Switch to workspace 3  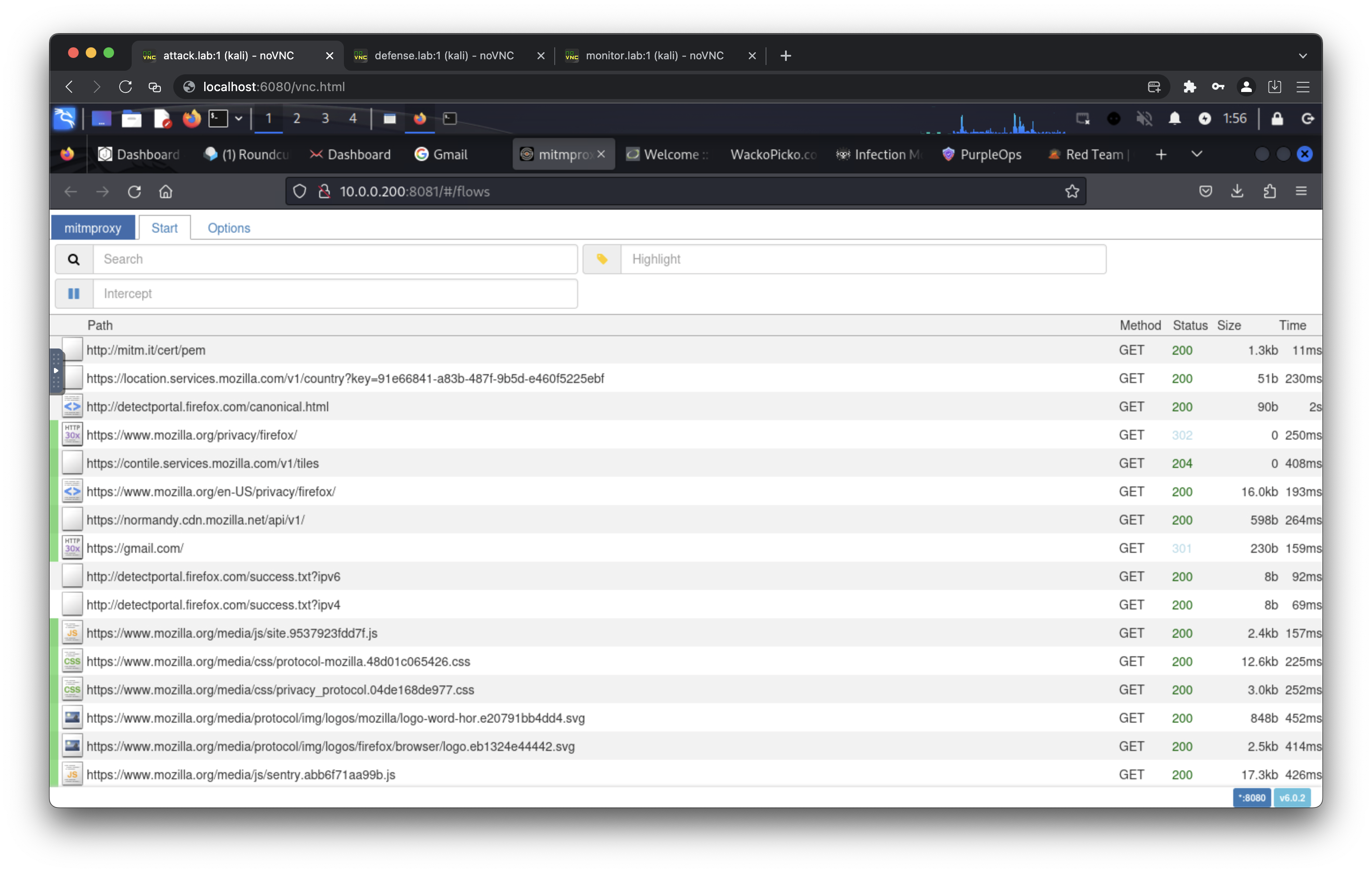pos(325,119)
